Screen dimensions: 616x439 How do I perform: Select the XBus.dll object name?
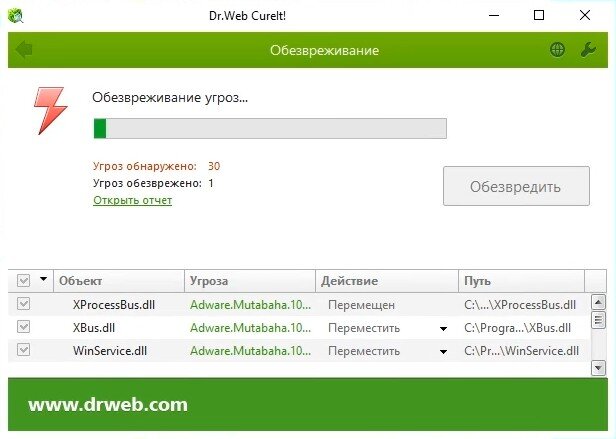(x=94, y=328)
